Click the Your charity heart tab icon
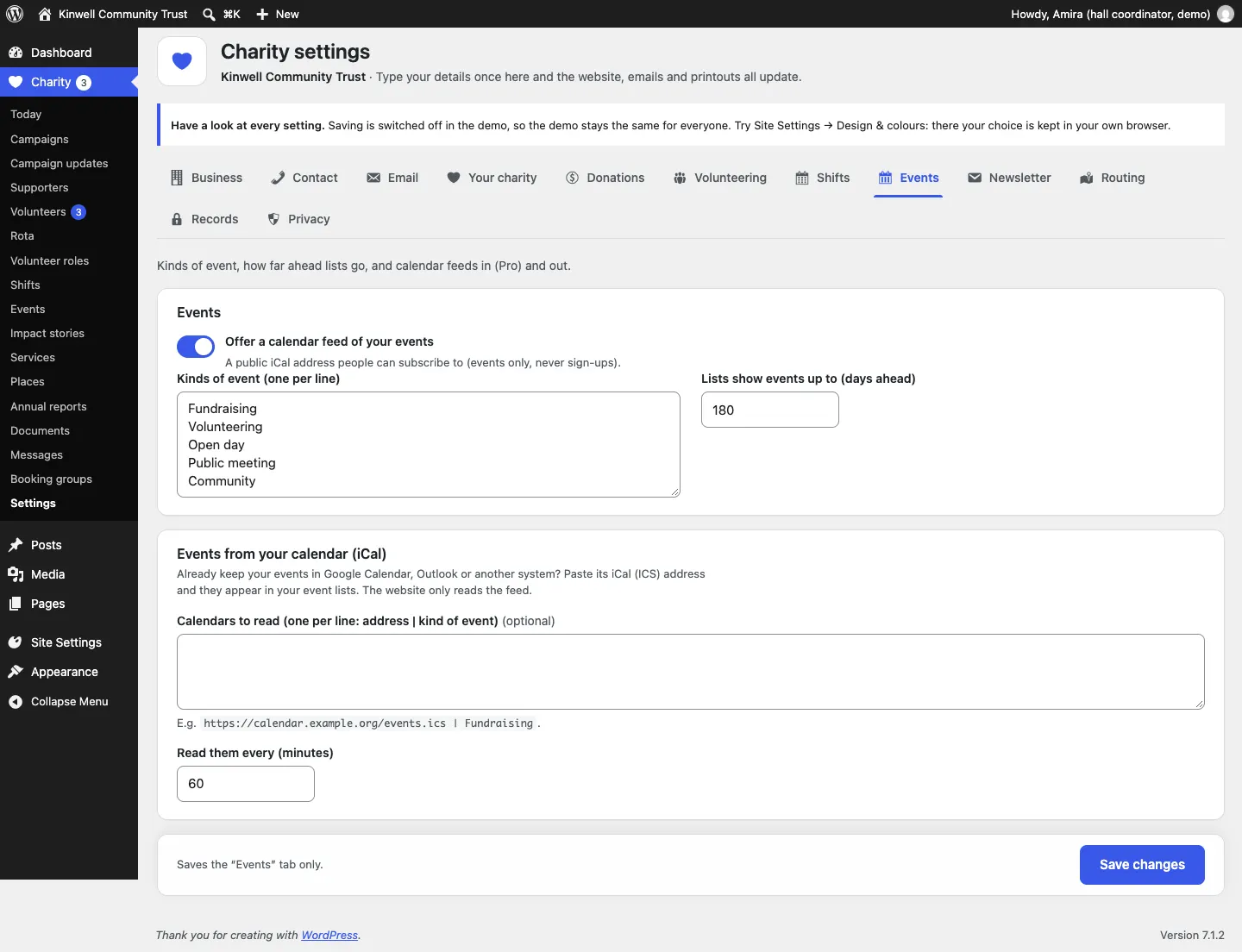The image size is (1242, 952). pyautogui.click(x=454, y=178)
